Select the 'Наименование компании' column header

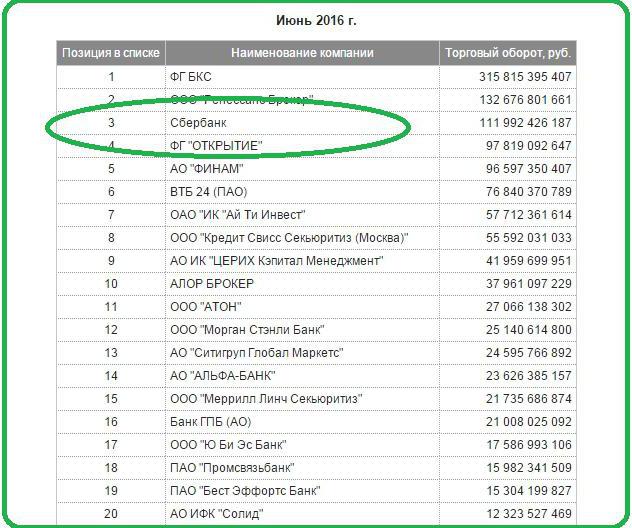click(x=302, y=53)
